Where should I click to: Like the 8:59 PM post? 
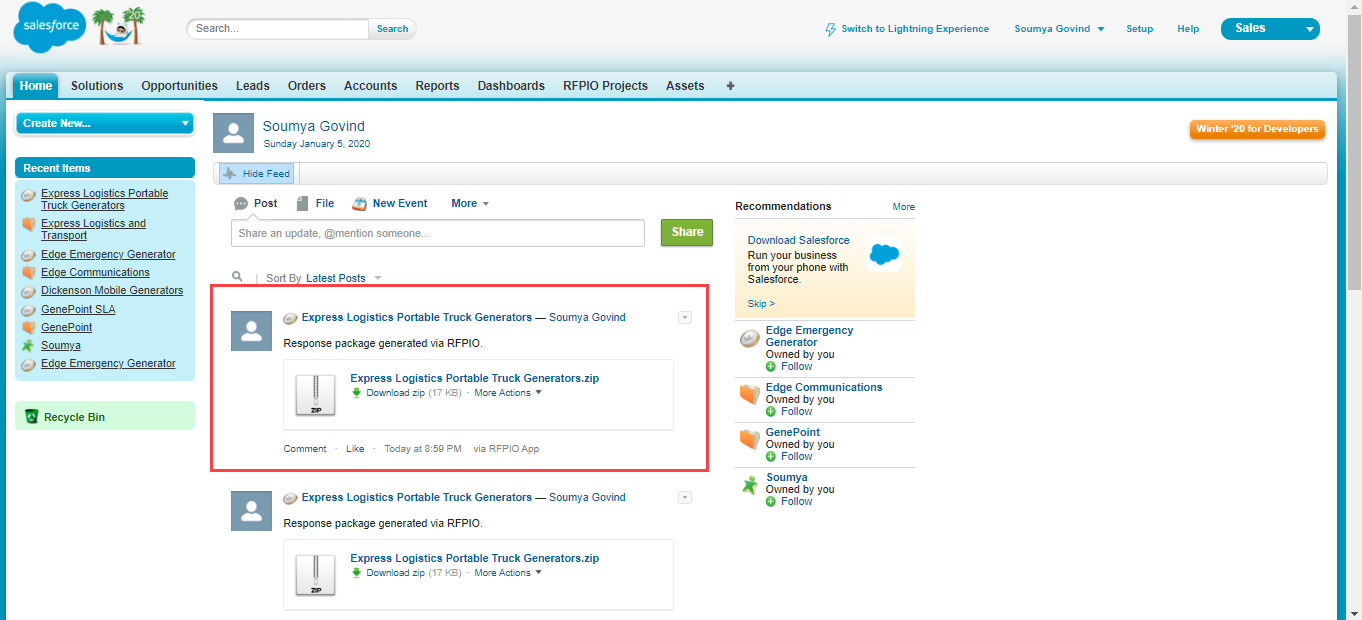(x=355, y=449)
